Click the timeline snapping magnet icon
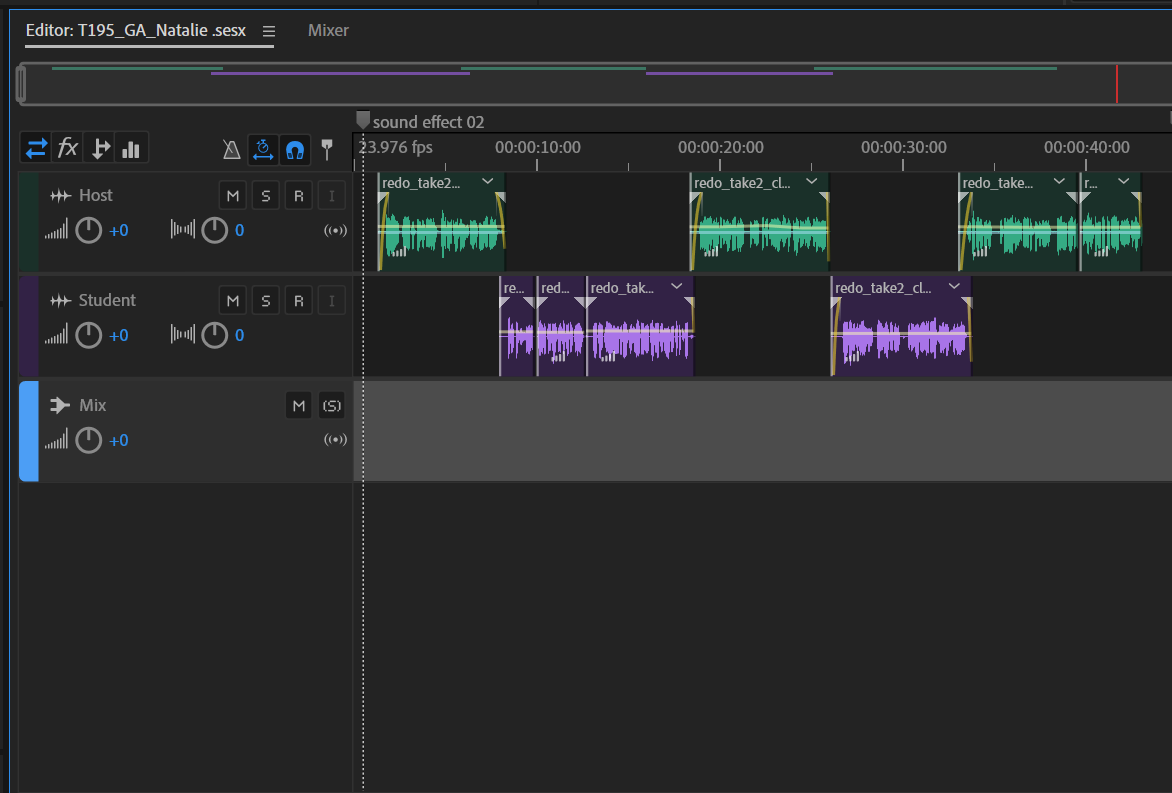Image resolution: width=1172 pixels, height=793 pixels. pyautogui.click(x=294, y=150)
